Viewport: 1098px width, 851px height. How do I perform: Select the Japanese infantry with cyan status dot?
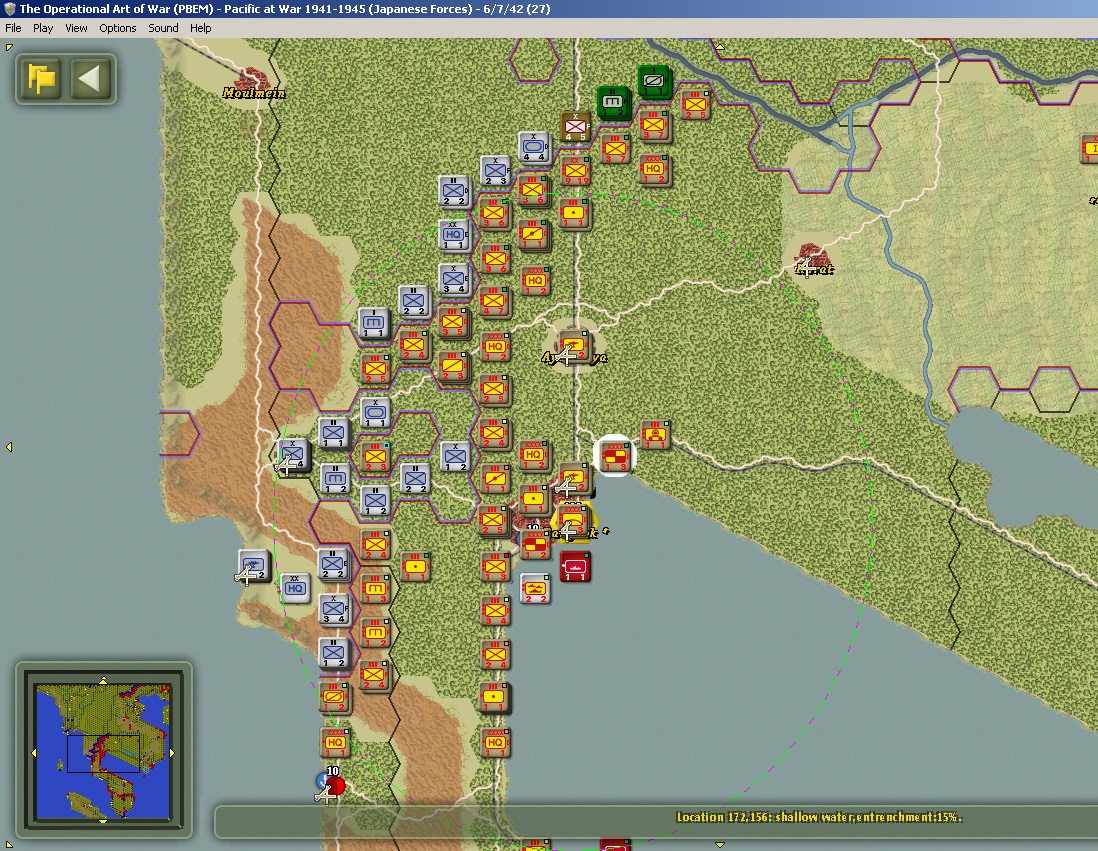pyautogui.click(x=375, y=457)
